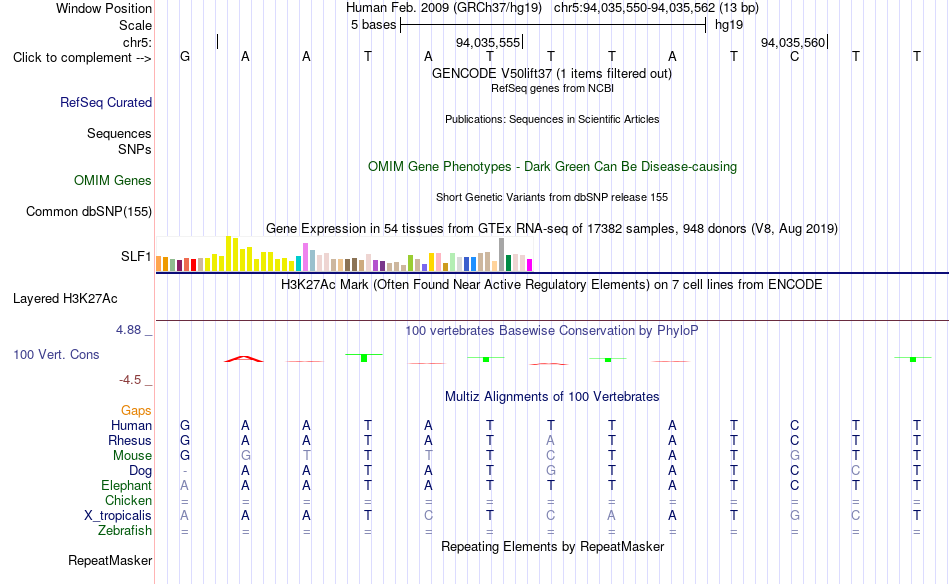Viewport: 950px width, 584px height.
Task: Click the 94,035,560 coordinate label
Action: [x=793, y=42]
